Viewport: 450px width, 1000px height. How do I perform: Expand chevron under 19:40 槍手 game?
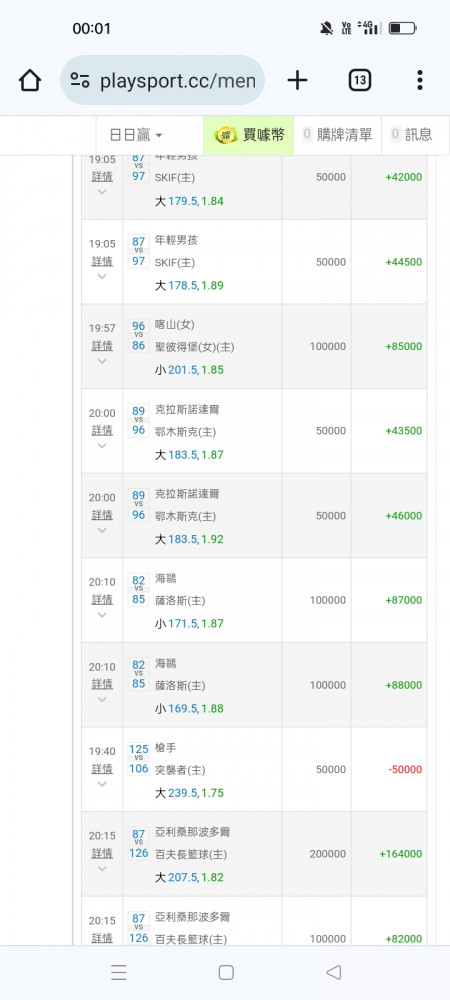[x=102, y=784]
